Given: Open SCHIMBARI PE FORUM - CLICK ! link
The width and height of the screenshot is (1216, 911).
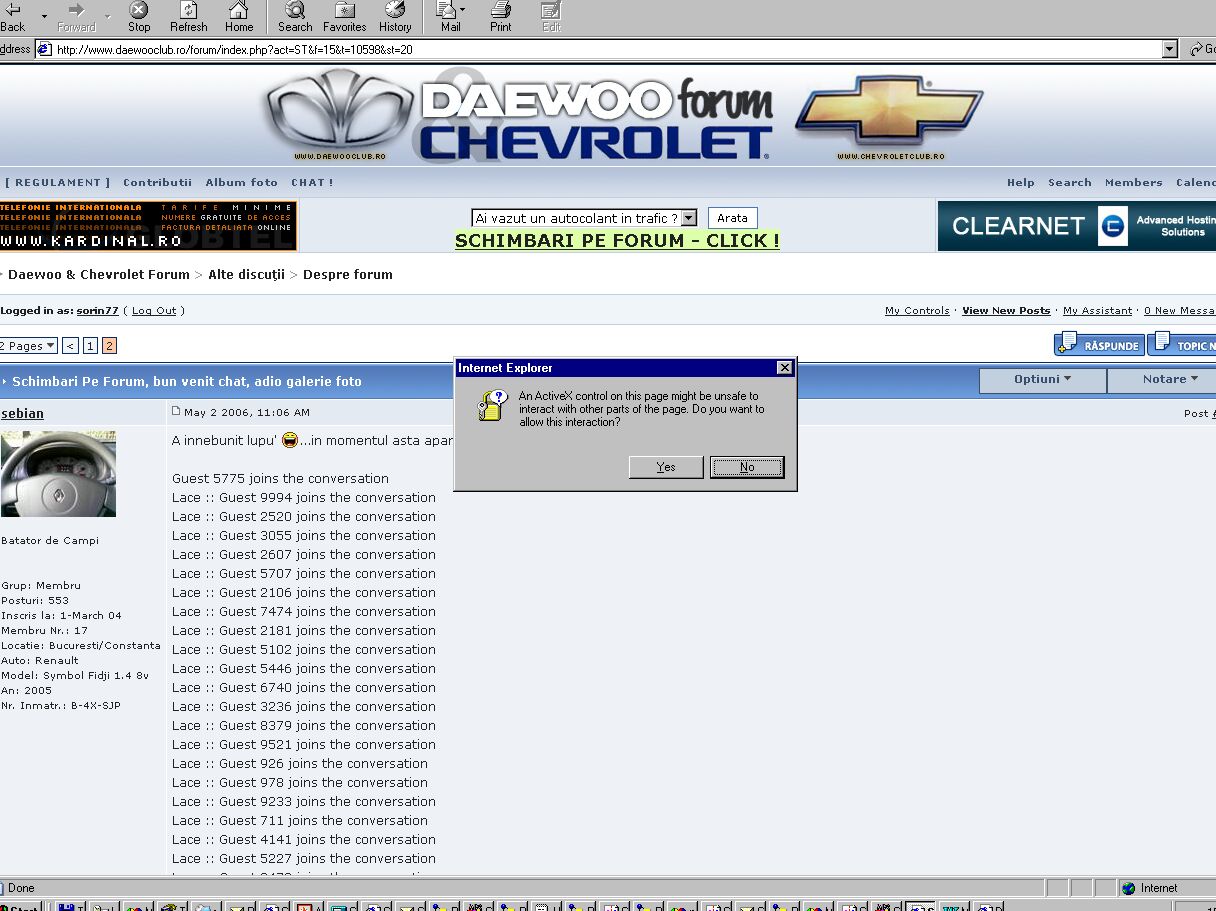Looking at the screenshot, I should coord(617,240).
